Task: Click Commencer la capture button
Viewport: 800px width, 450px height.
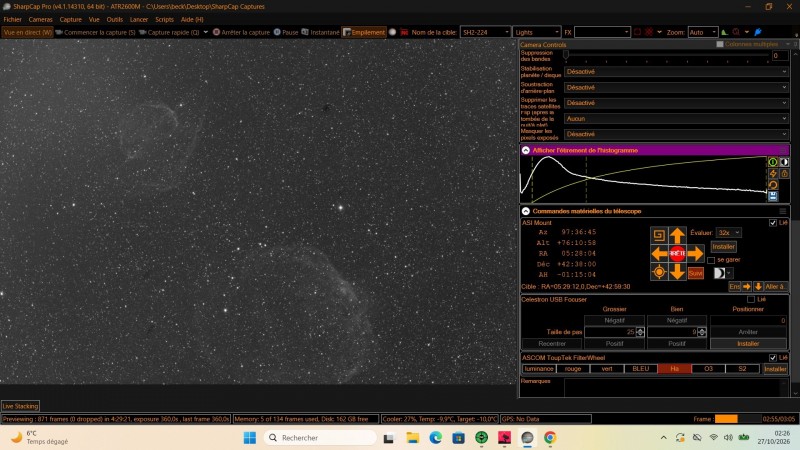Action: [95, 32]
